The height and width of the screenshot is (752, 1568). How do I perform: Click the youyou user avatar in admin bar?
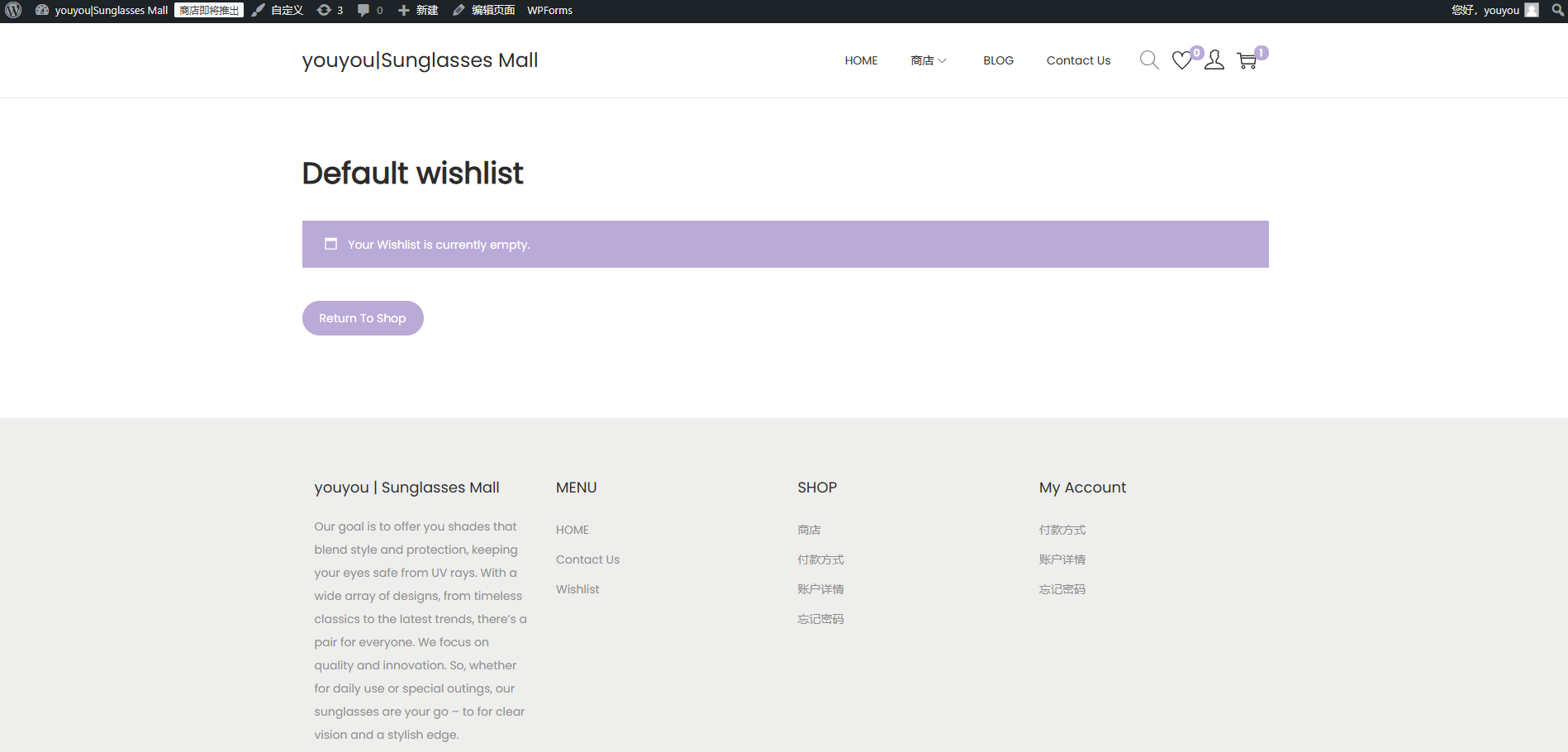(1532, 11)
